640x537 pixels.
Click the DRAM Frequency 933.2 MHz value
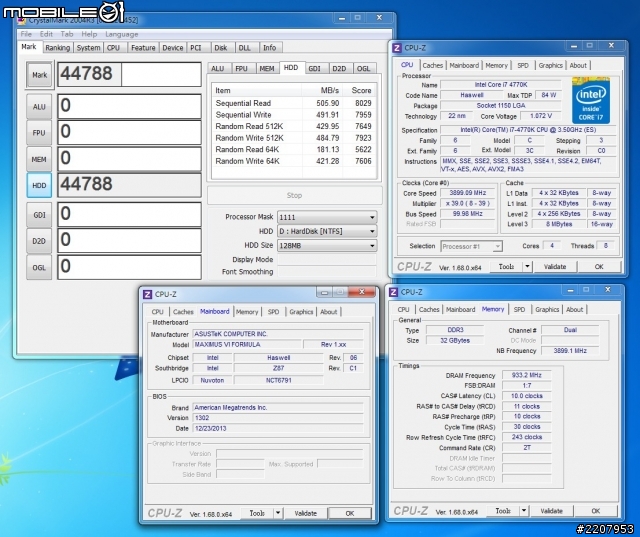pyautogui.click(x=527, y=375)
